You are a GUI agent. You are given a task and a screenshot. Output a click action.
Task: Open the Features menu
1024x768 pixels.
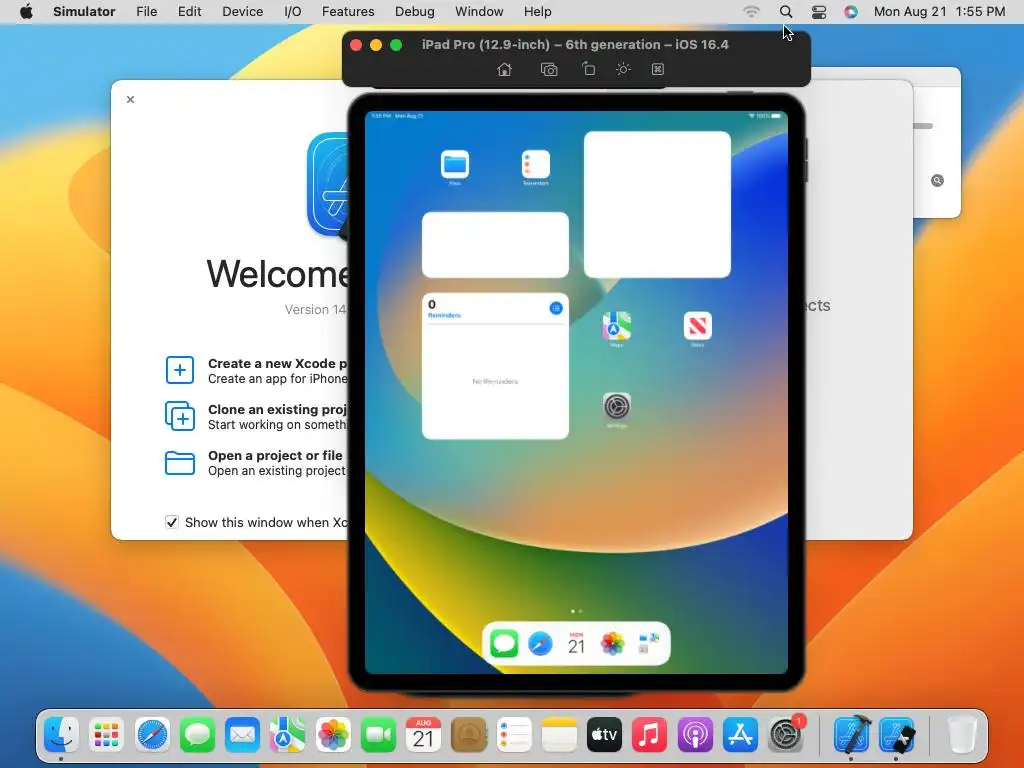pos(348,11)
